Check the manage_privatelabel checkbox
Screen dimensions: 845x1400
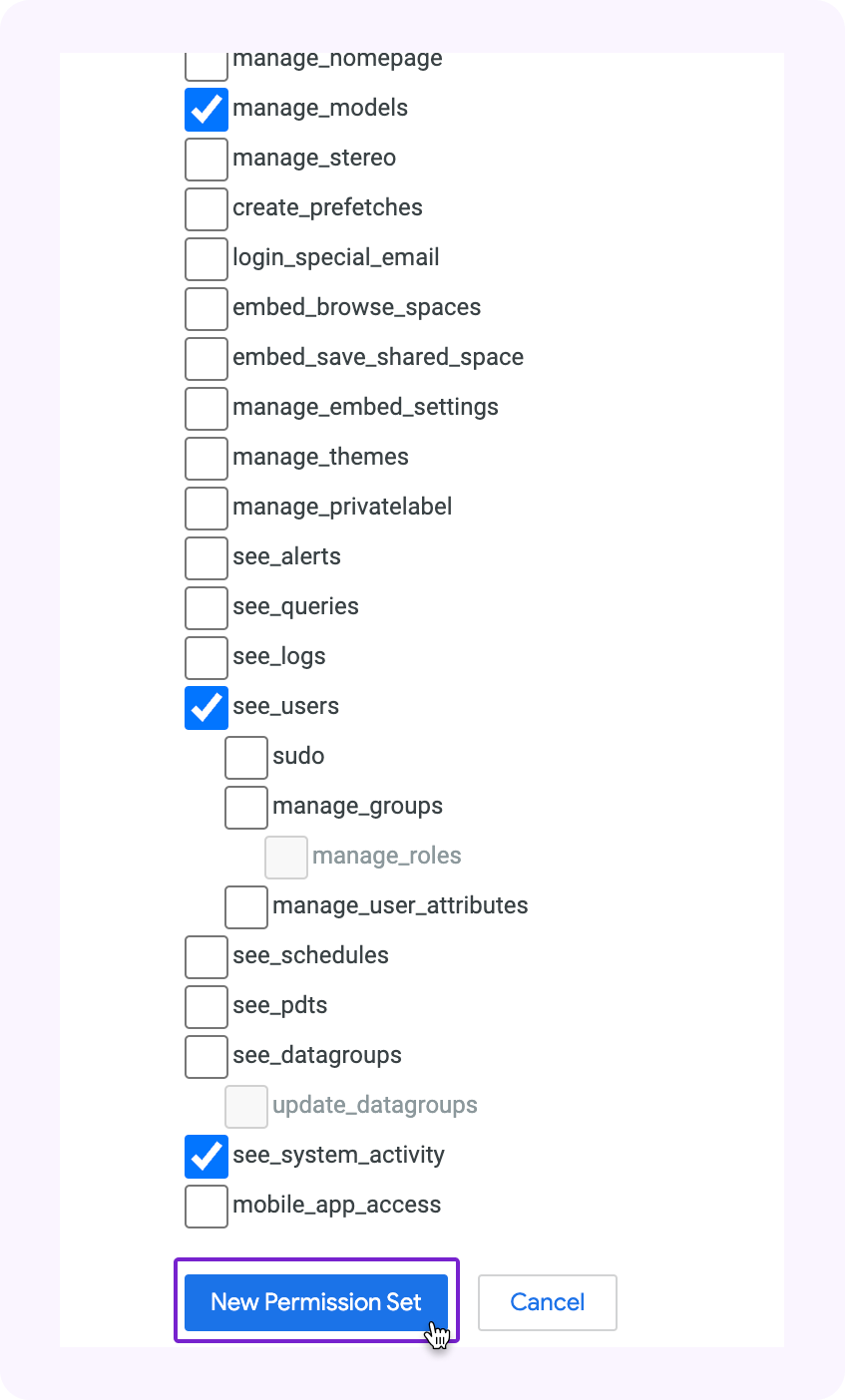click(x=207, y=508)
